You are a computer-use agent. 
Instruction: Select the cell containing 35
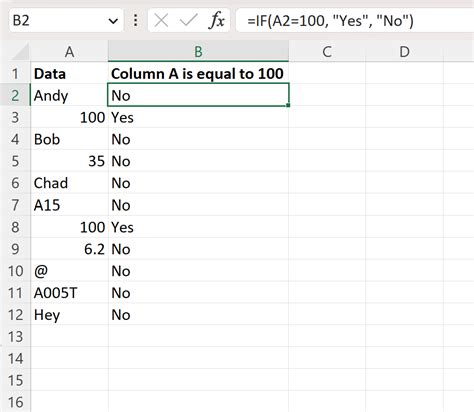[69, 161]
